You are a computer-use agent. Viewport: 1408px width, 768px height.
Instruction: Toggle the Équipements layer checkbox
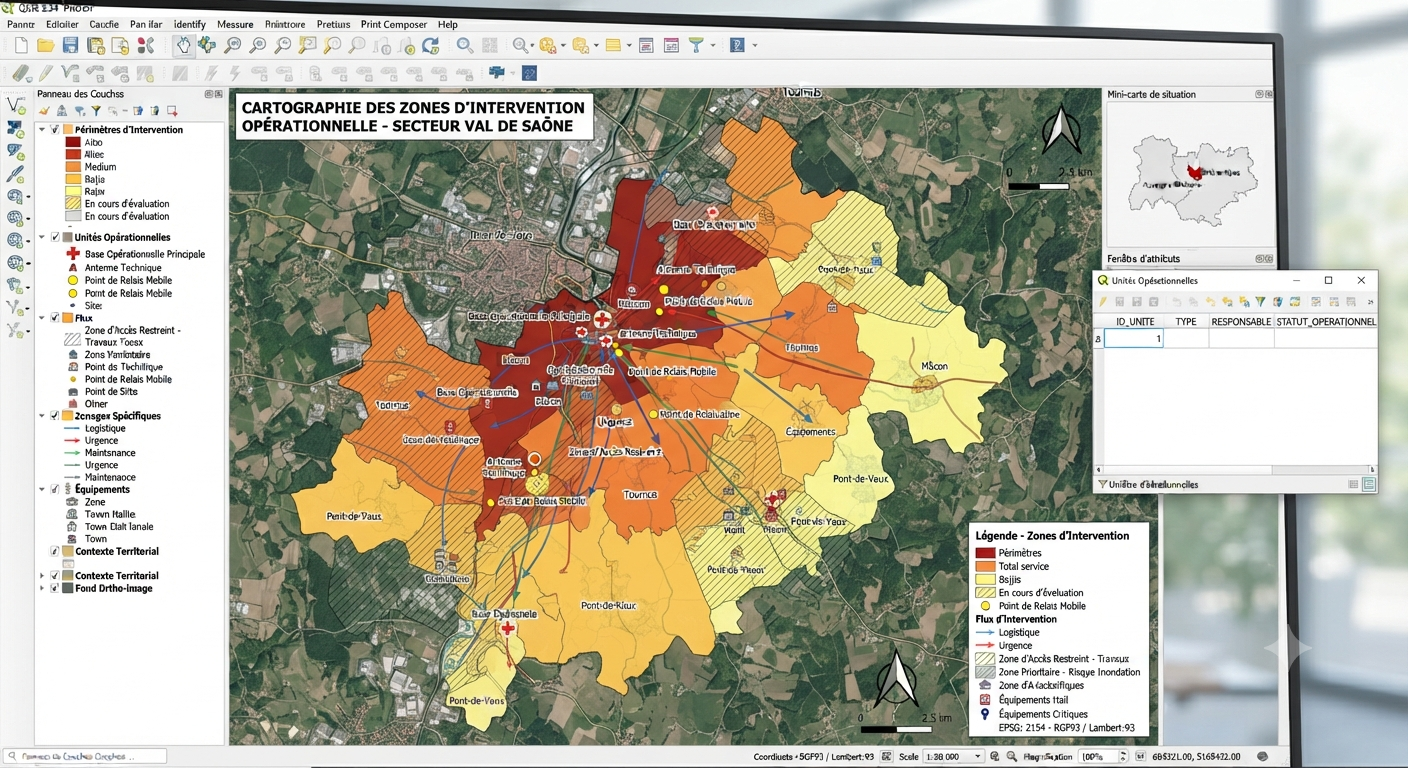[55, 490]
